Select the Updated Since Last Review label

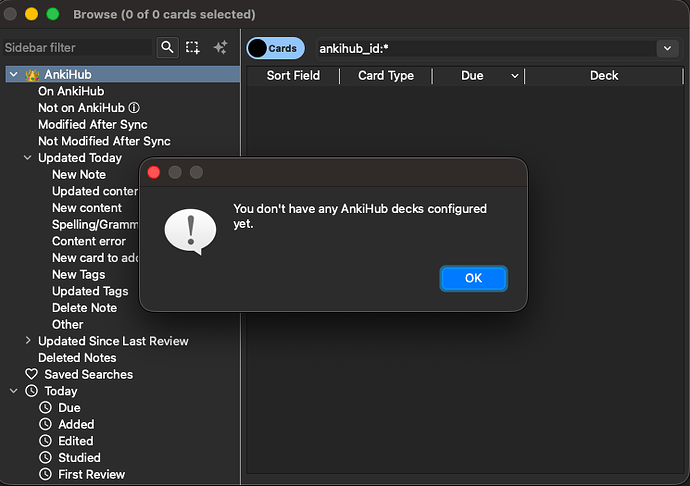(x=113, y=341)
